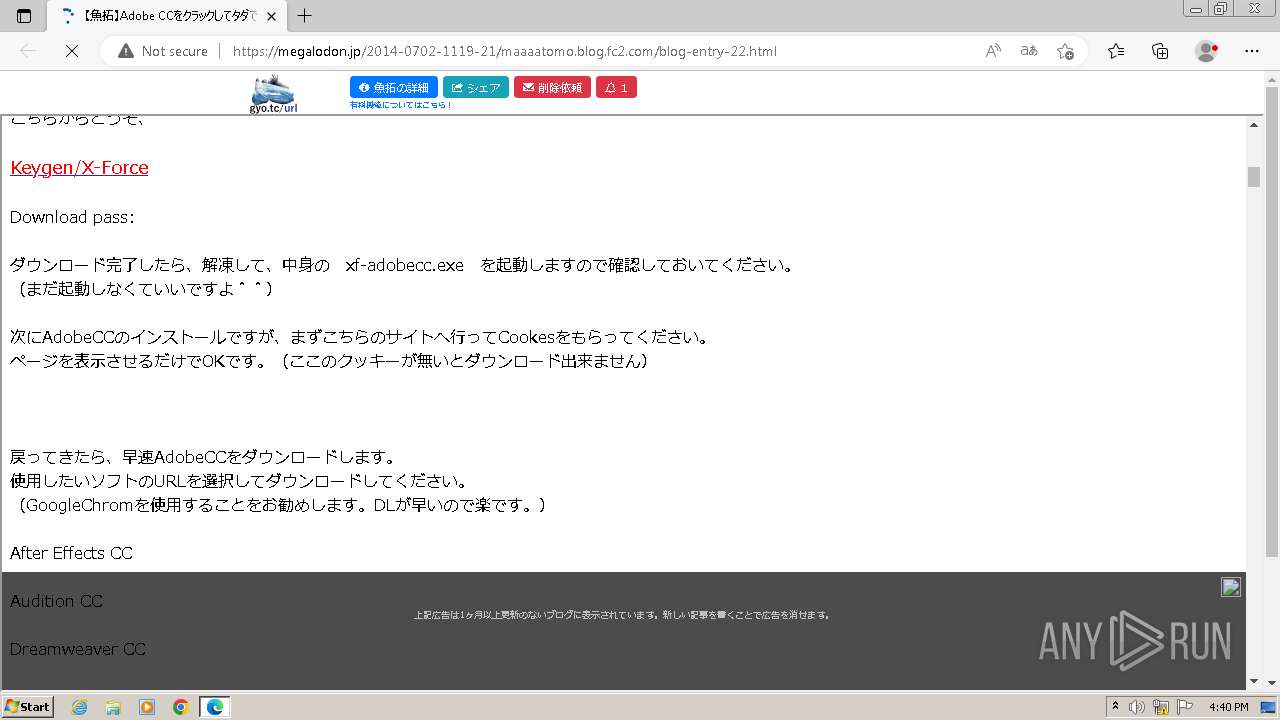Screen dimensions: 1280x720
Task: Click the After Effects CC text
Action: pos(71,553)
